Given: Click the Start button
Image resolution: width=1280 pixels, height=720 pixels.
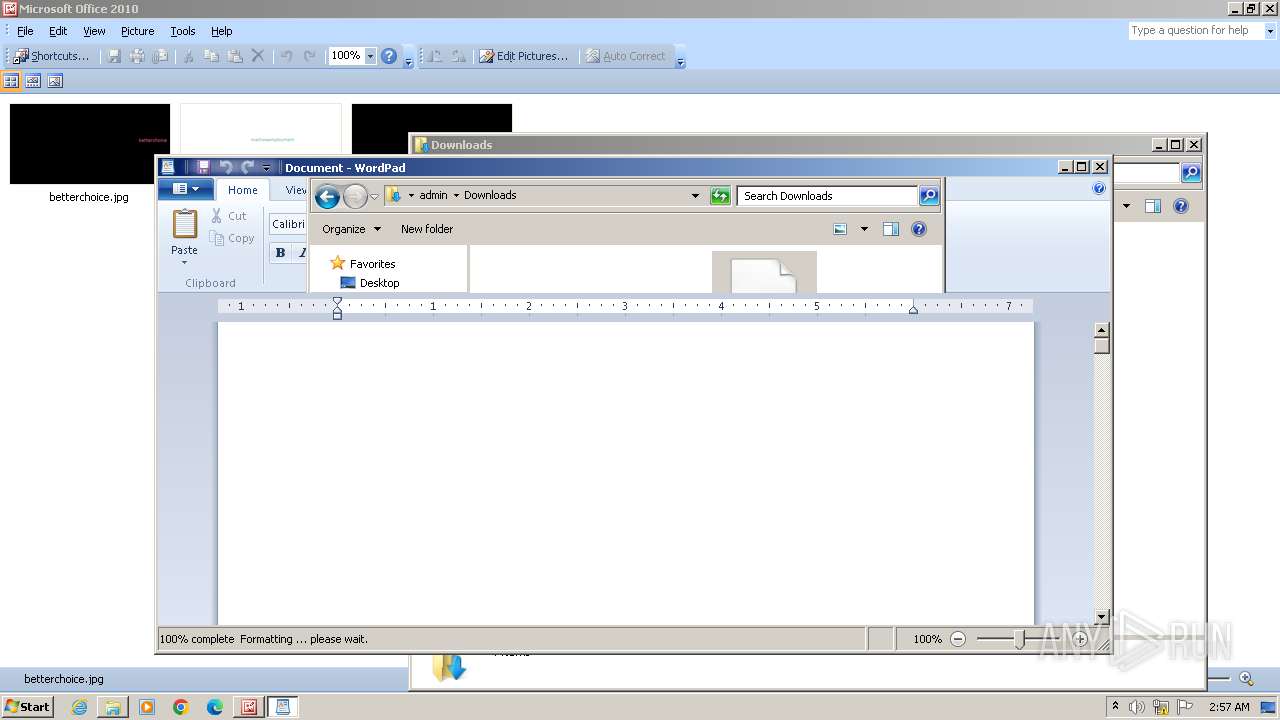Looking at the screenshot, I should click(27, 707).
